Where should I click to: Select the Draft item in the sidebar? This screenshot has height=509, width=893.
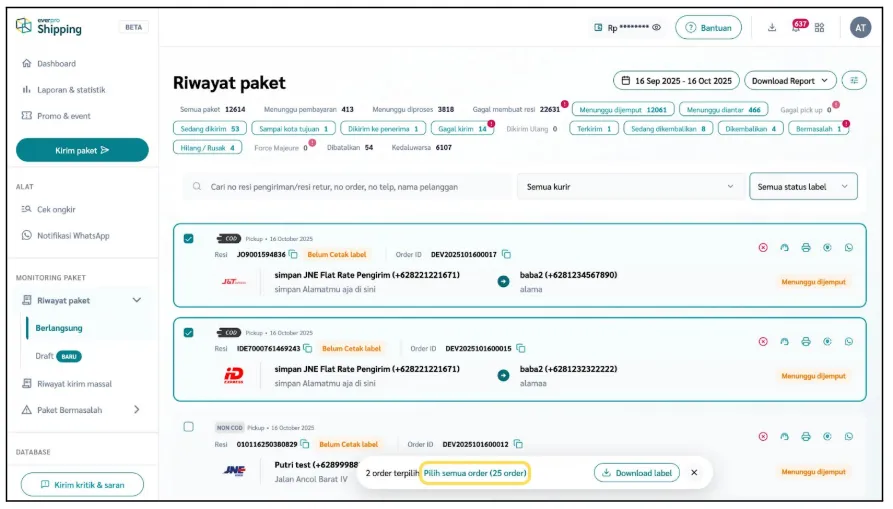pyautogui.click(x=44, y=356)
